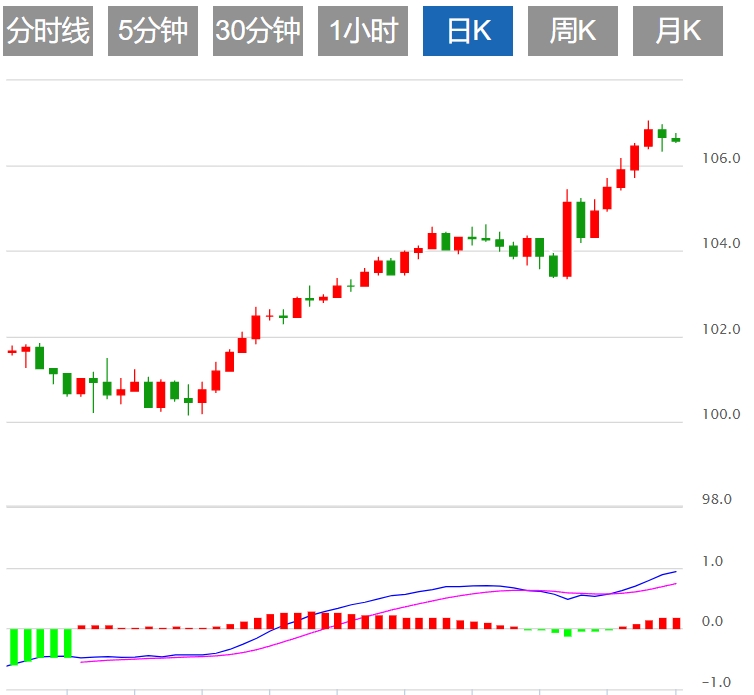The image size is (754, 695).
Task: Click the rightmost red MACD histogram bar
Action: pyautogui.click(x=676, y=623)
